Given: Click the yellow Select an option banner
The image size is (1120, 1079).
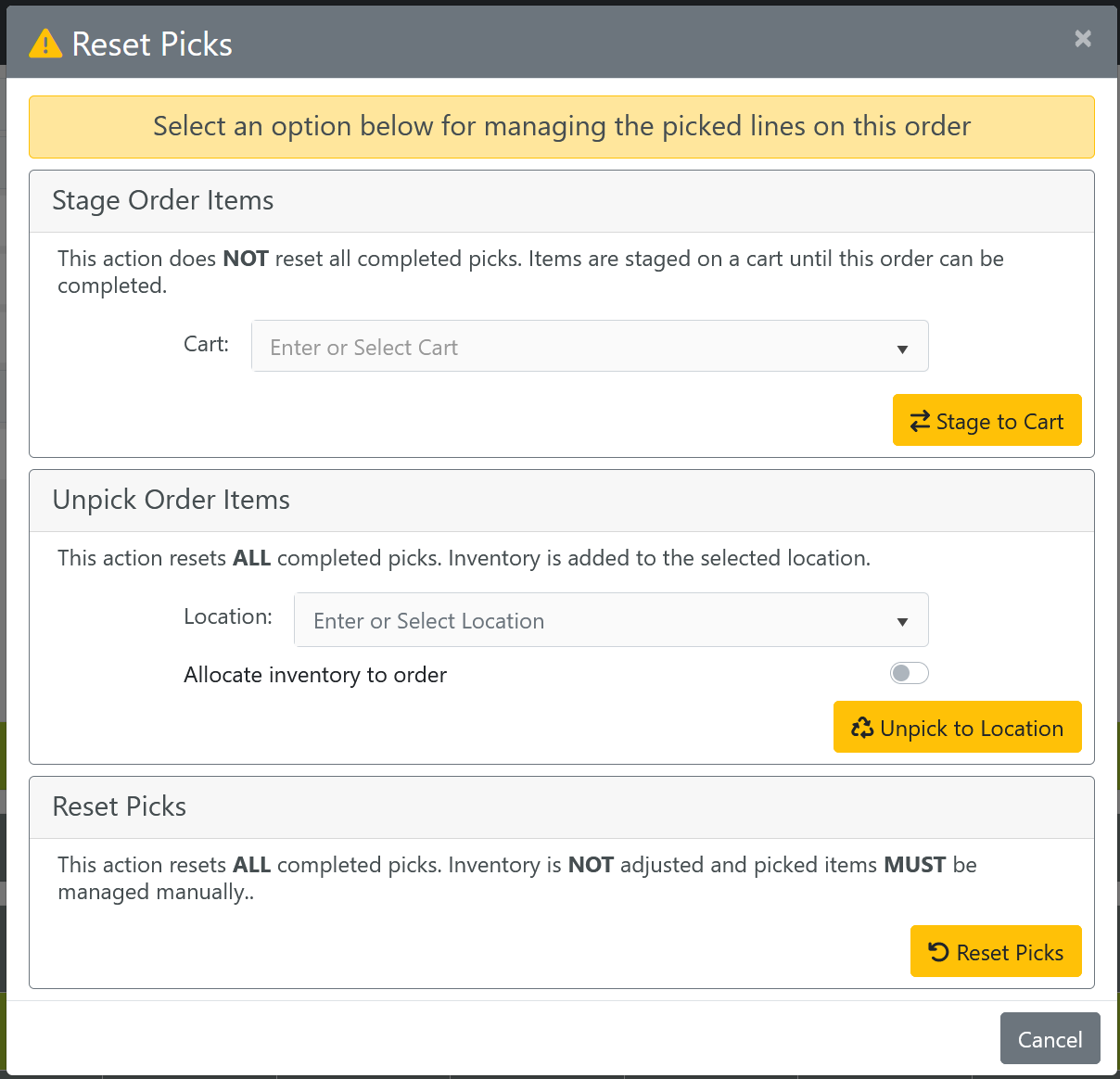Looking at the screenshot, I should [x=561, y=127].
